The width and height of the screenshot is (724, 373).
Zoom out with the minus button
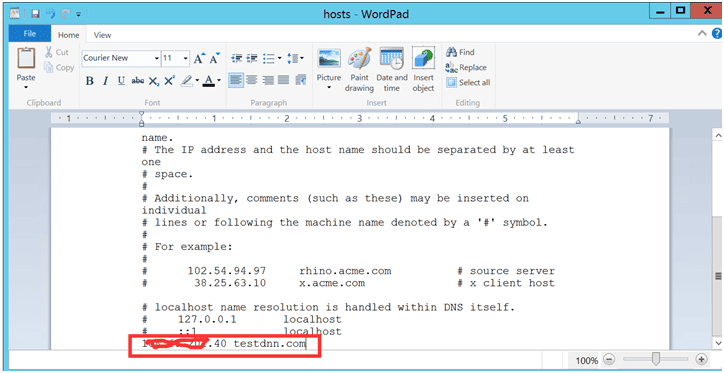[x=609, y=359]
